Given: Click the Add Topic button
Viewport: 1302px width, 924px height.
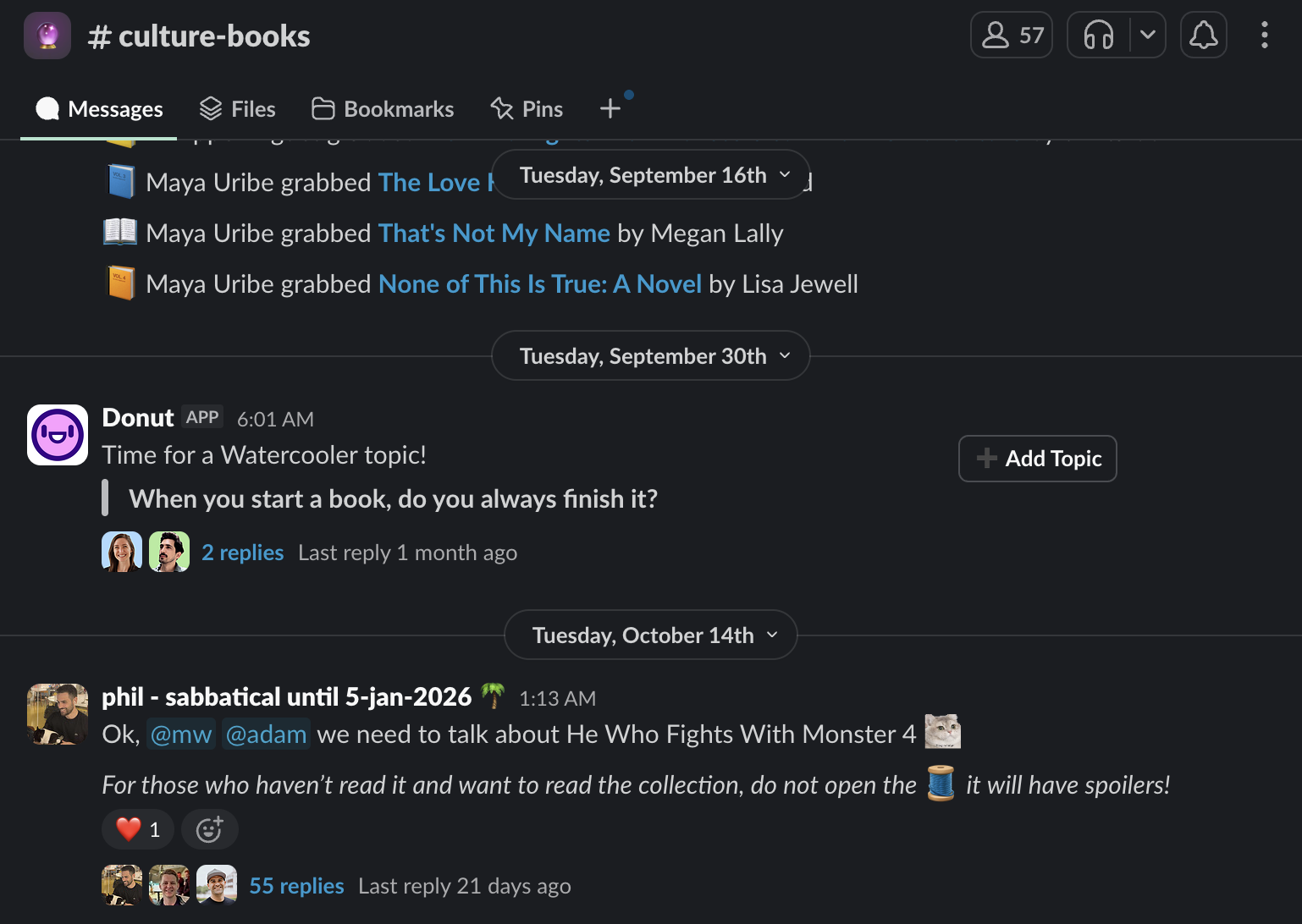Looking at the screenshot, I should [1038, 459].
